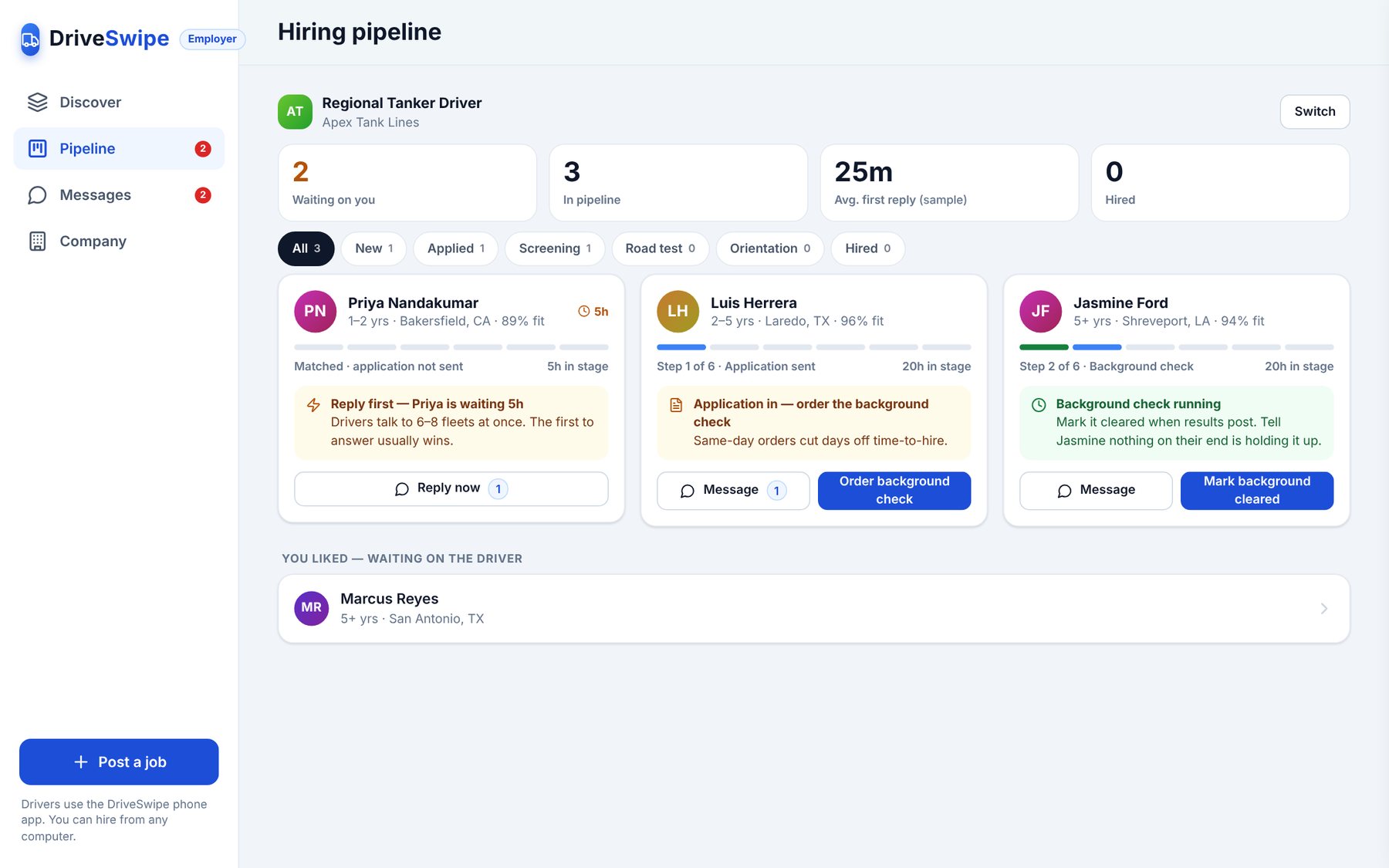Viewport: 1389px width, 868px height.
Task: Select the Screening filter tab
Action: click(x=555, y=248)
